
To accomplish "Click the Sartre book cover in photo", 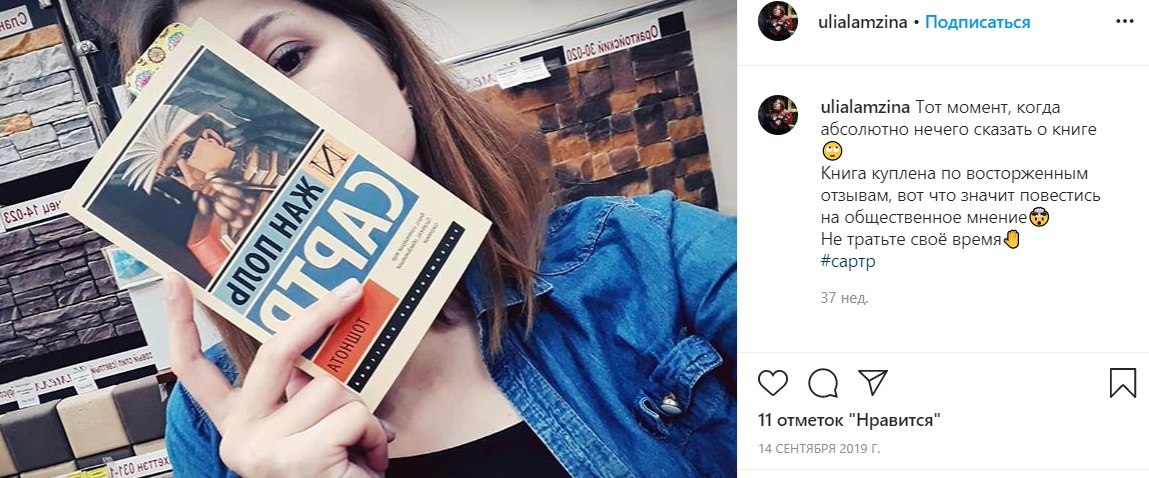I will tap(277, 213).
